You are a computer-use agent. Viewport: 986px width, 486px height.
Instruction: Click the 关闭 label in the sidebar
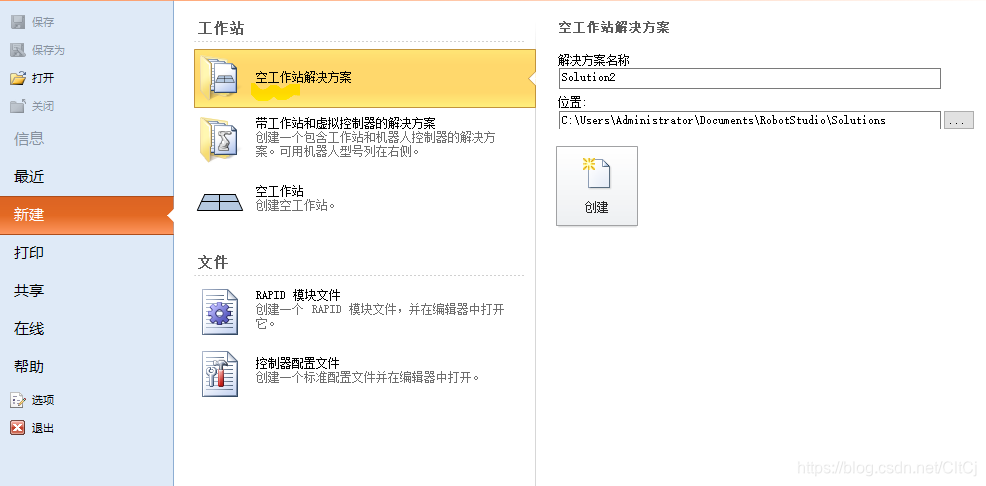coord(43,106)
